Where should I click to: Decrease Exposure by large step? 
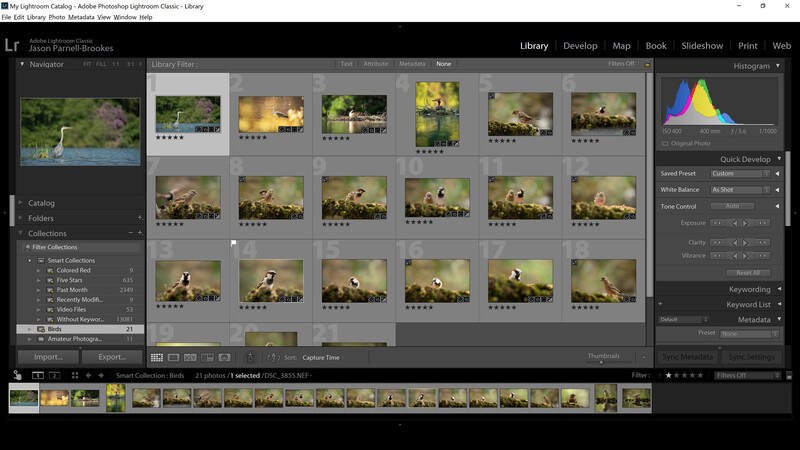point(717,223)
